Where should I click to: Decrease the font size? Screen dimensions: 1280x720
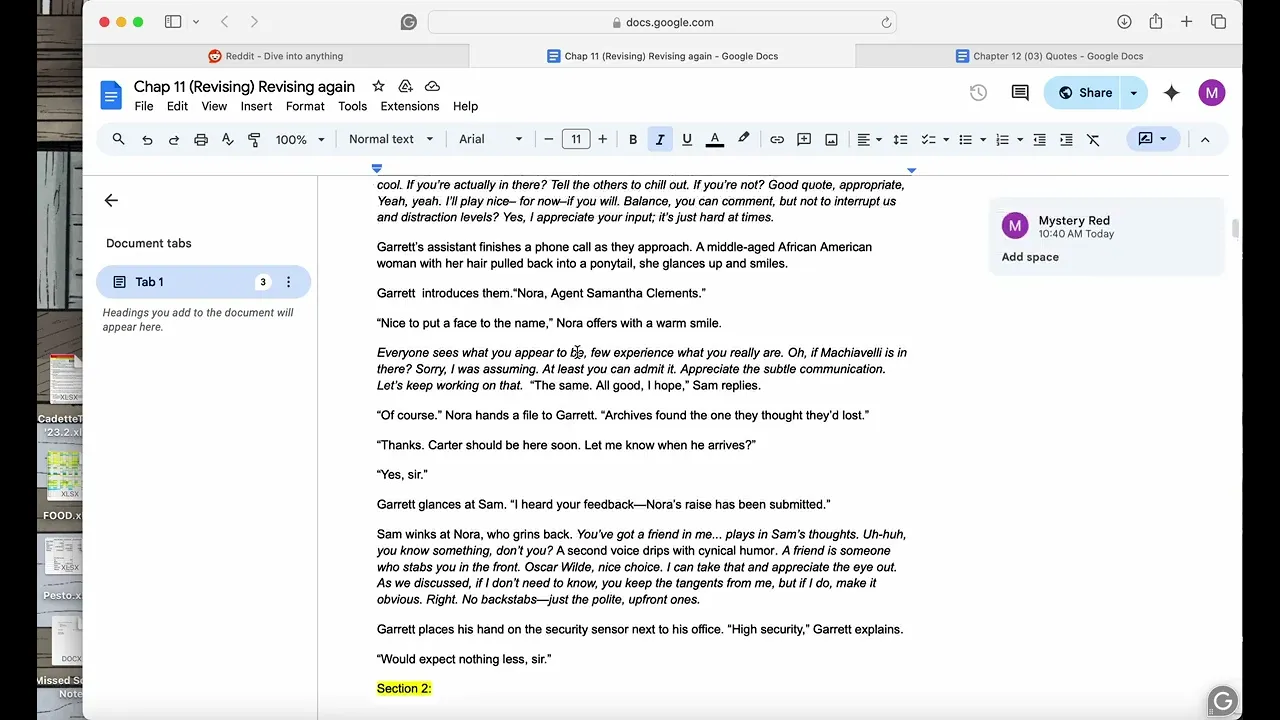coord(549,140)
